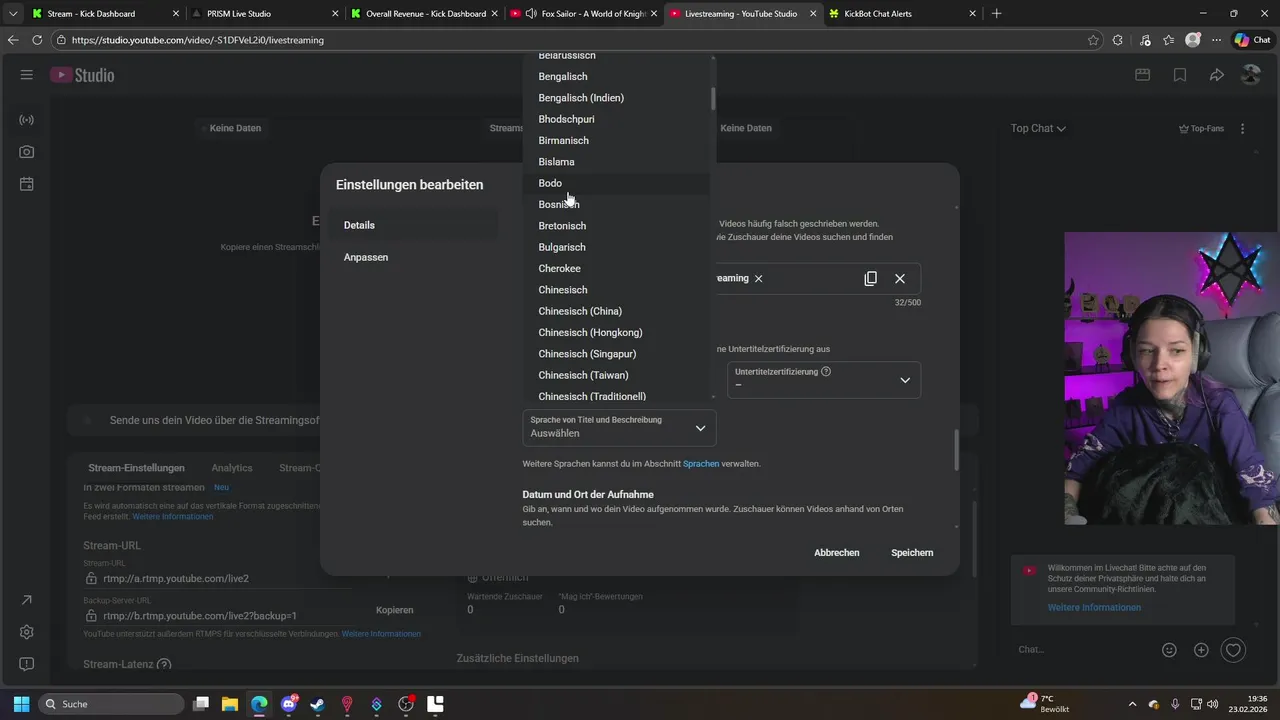The height and width of the screenshot is (720, 1280).
Task: Open Steam from the taskbar
Action: click(x=317, y=704)
